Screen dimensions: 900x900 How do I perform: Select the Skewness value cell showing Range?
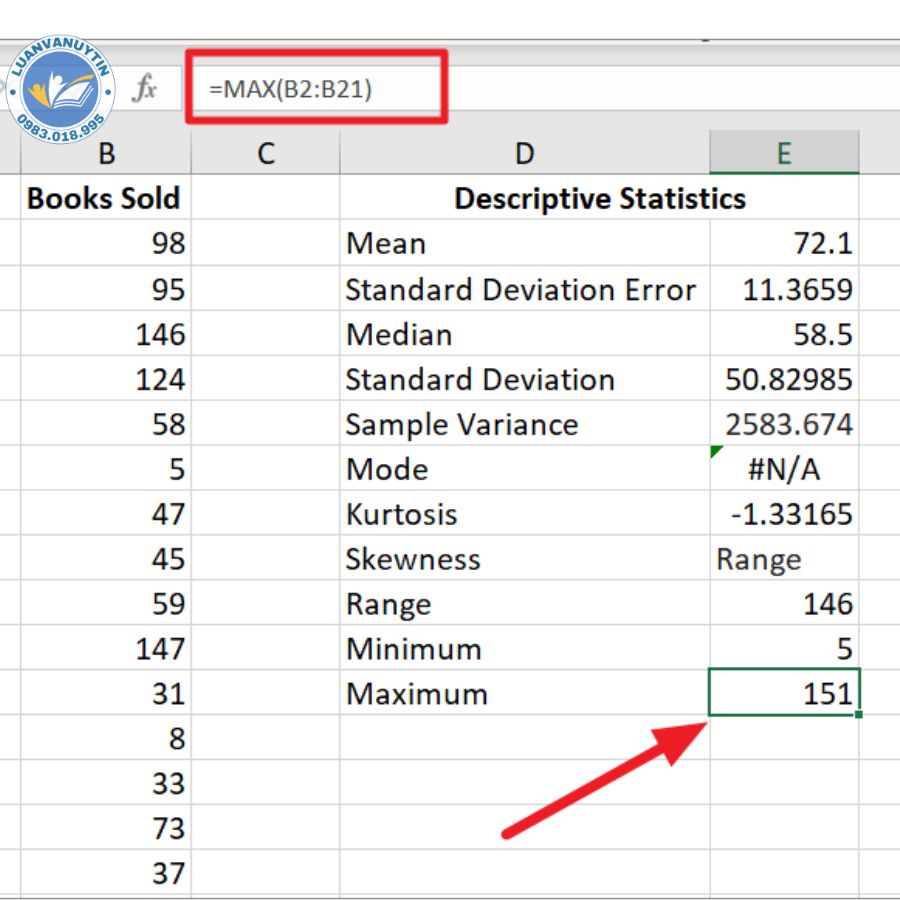coord(784,559)
